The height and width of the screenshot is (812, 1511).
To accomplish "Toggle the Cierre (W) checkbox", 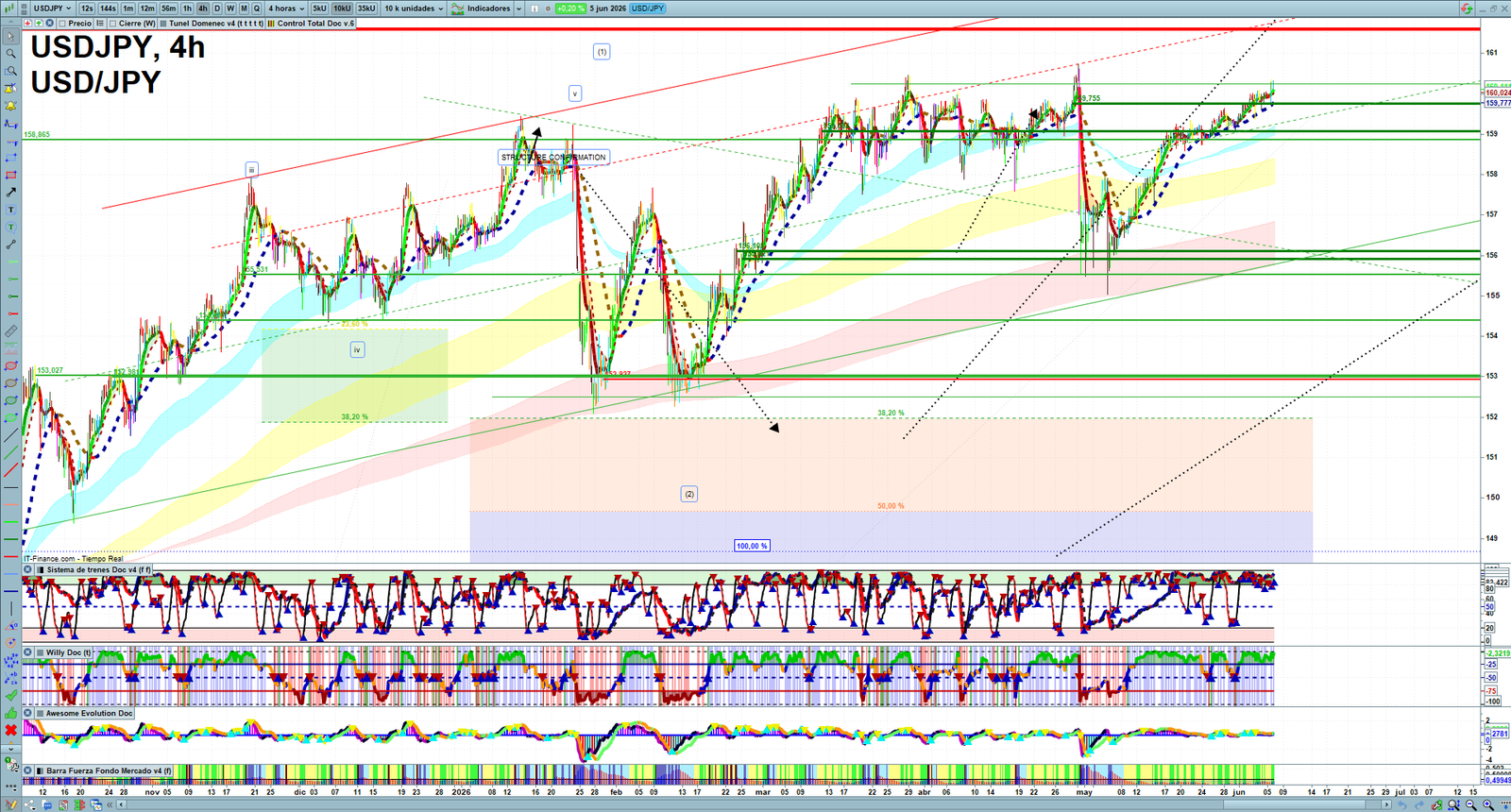I will (x=113, y=24).
